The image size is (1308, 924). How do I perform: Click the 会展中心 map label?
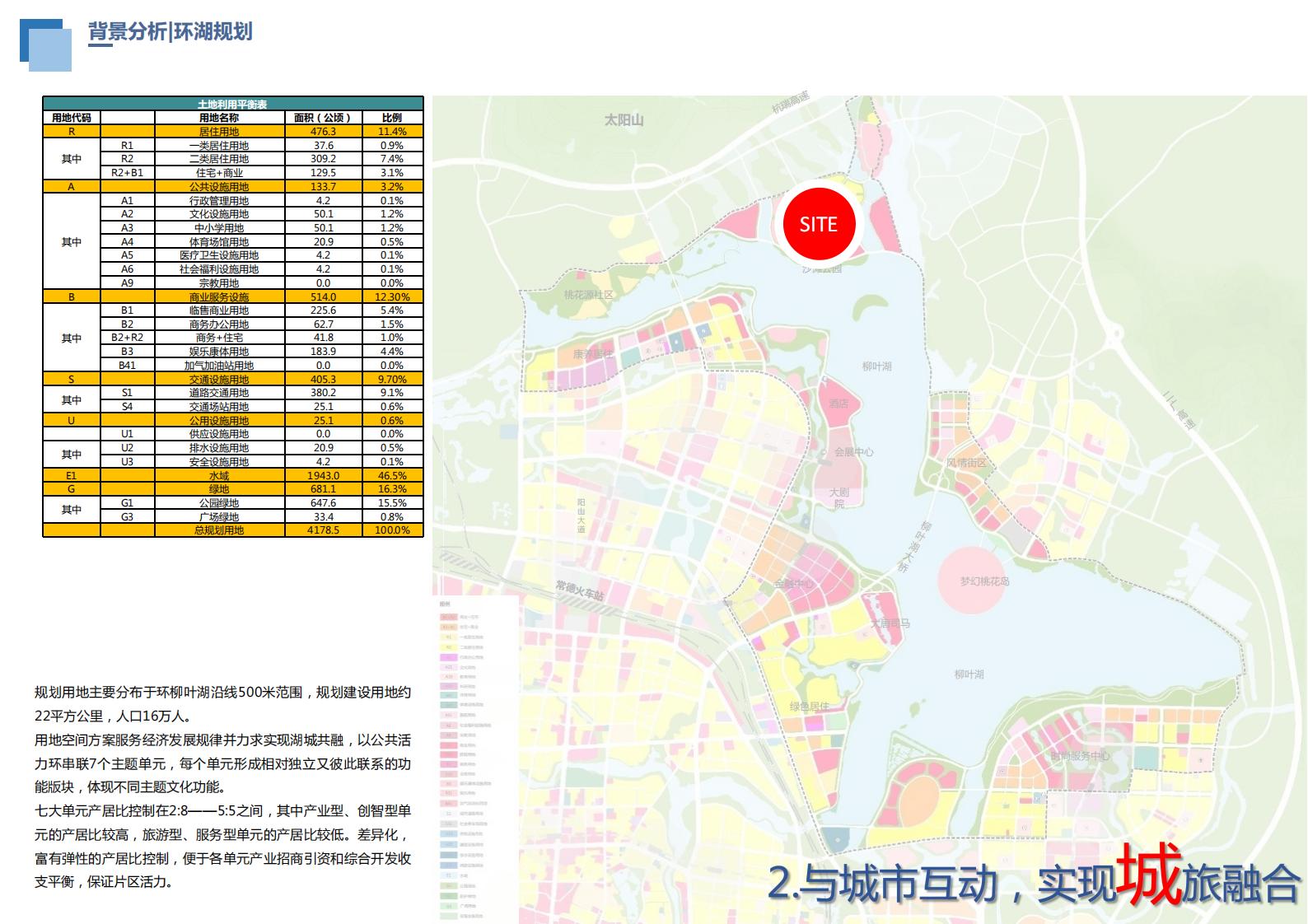pyautogui.click(x=854, y=452)
